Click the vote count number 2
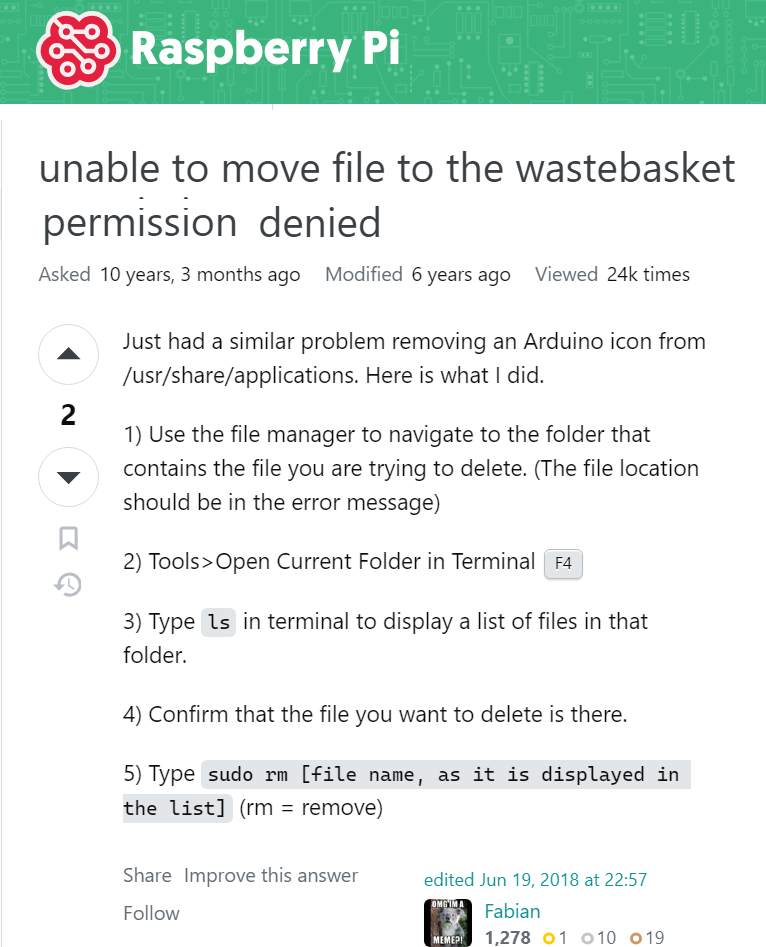 68,415
